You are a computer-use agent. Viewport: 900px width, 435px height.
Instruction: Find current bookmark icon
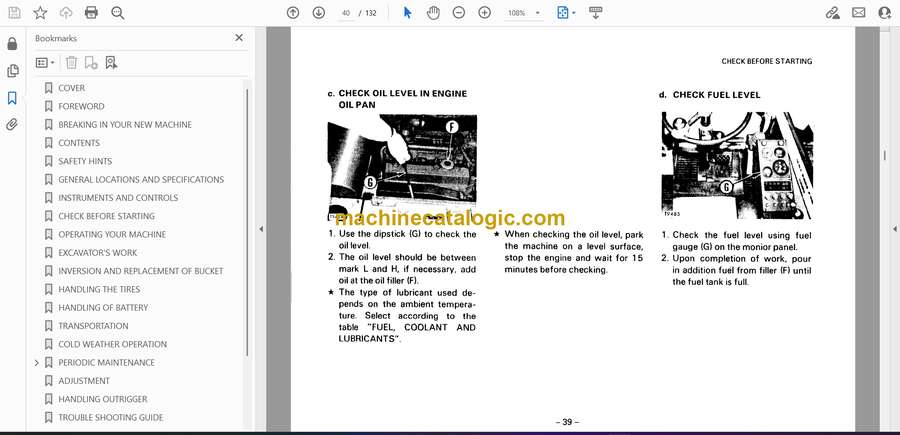111,63
